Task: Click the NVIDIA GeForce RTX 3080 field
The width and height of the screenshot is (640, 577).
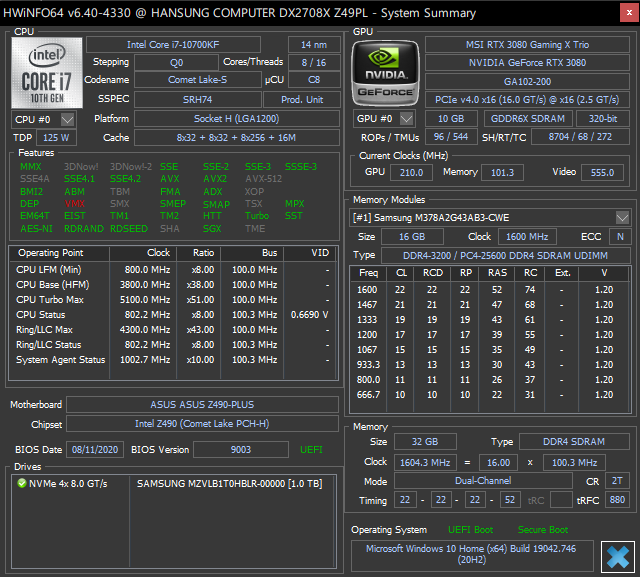Action: 527,63
